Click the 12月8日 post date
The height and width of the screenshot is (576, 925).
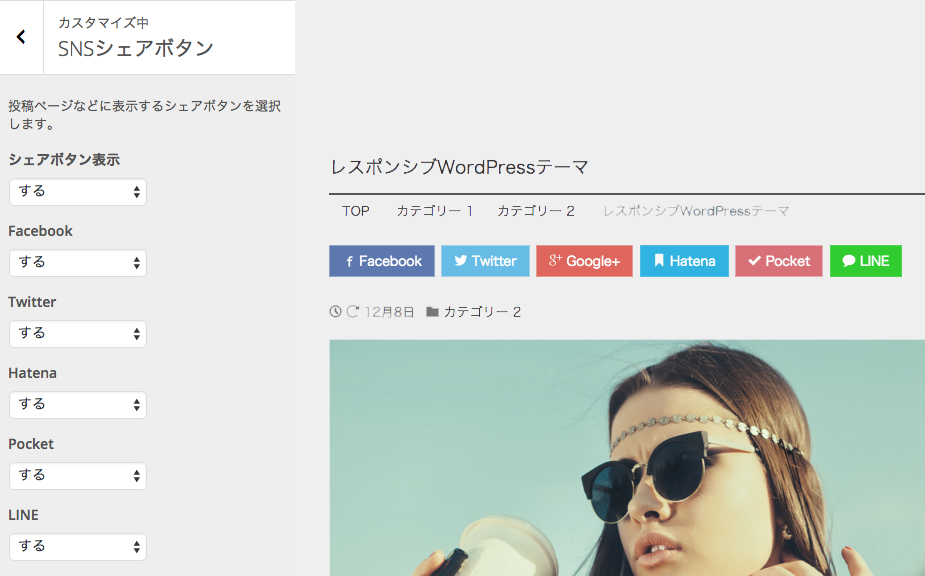[x=389, y=312]
